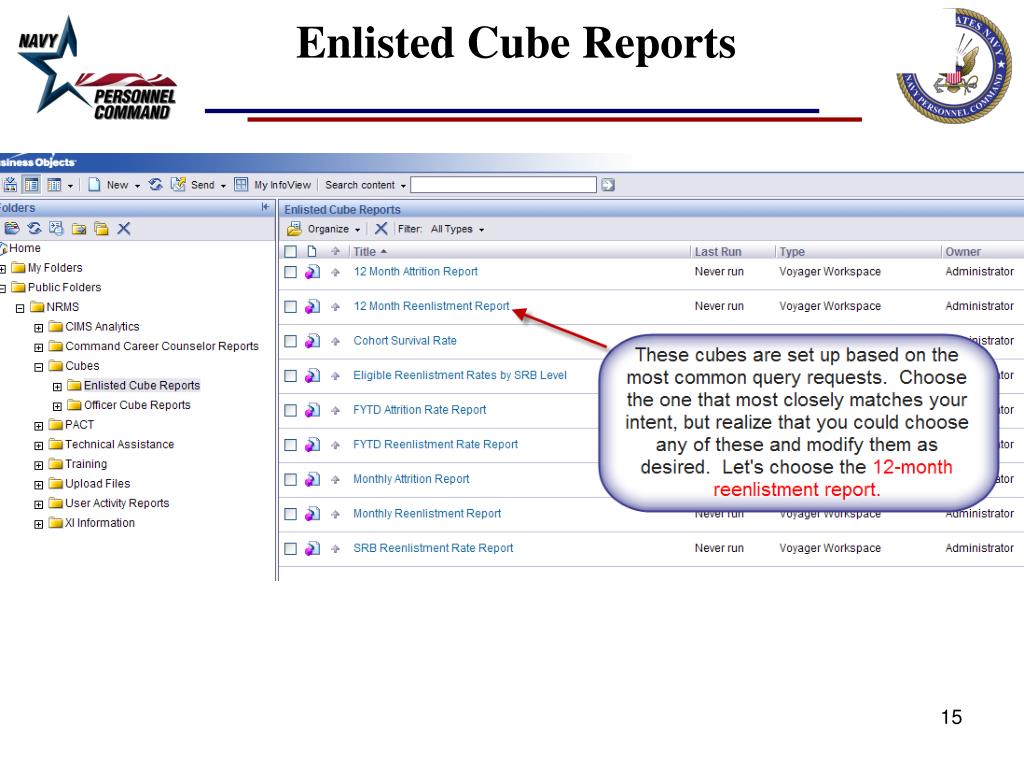1024x768 pixels.
Task: Open the 12 Month Attrition Report link
Action: 415,272
